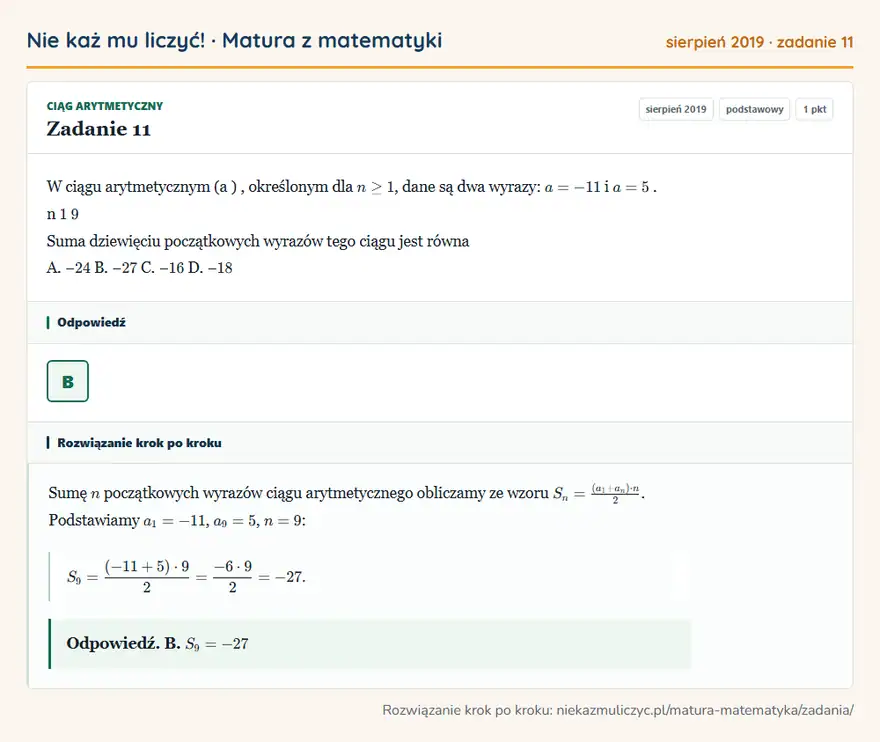Click the sentence 'Sumę n początkowych wyrazów ciągu'
The width and height of the screenshot is (880, 742).
(346, 493)
